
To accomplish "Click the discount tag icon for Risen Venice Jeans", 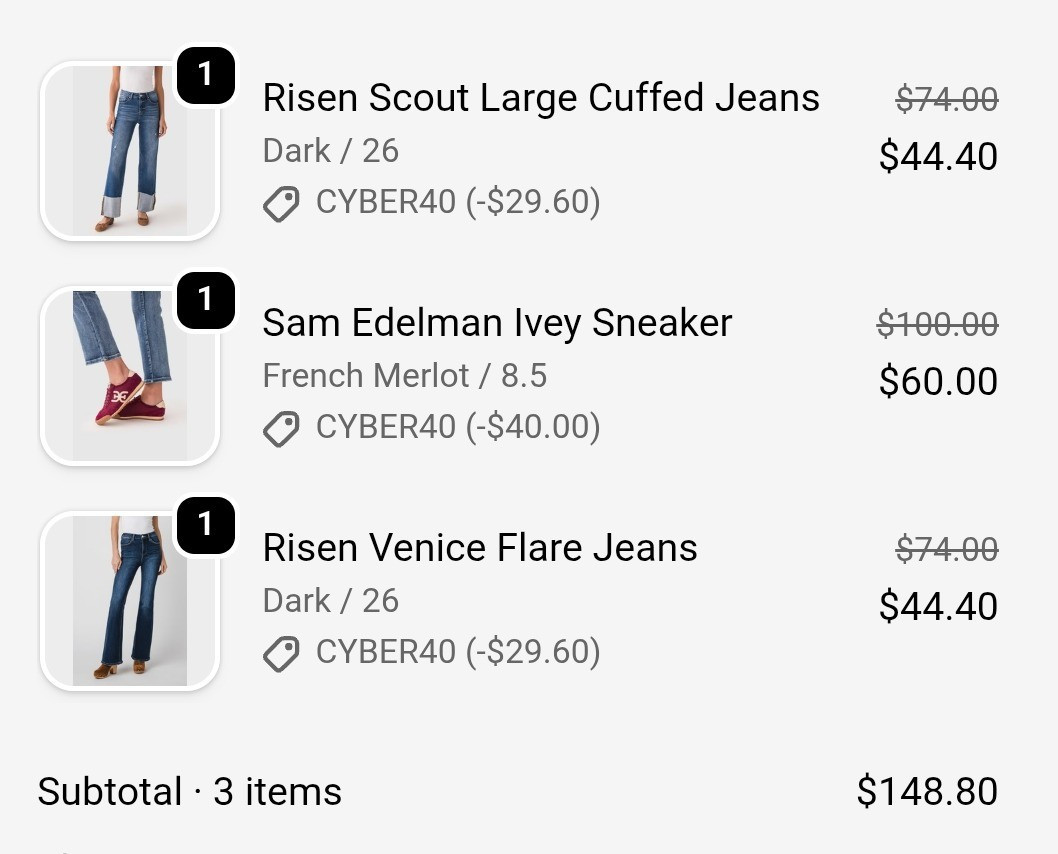I will point(282,652).
